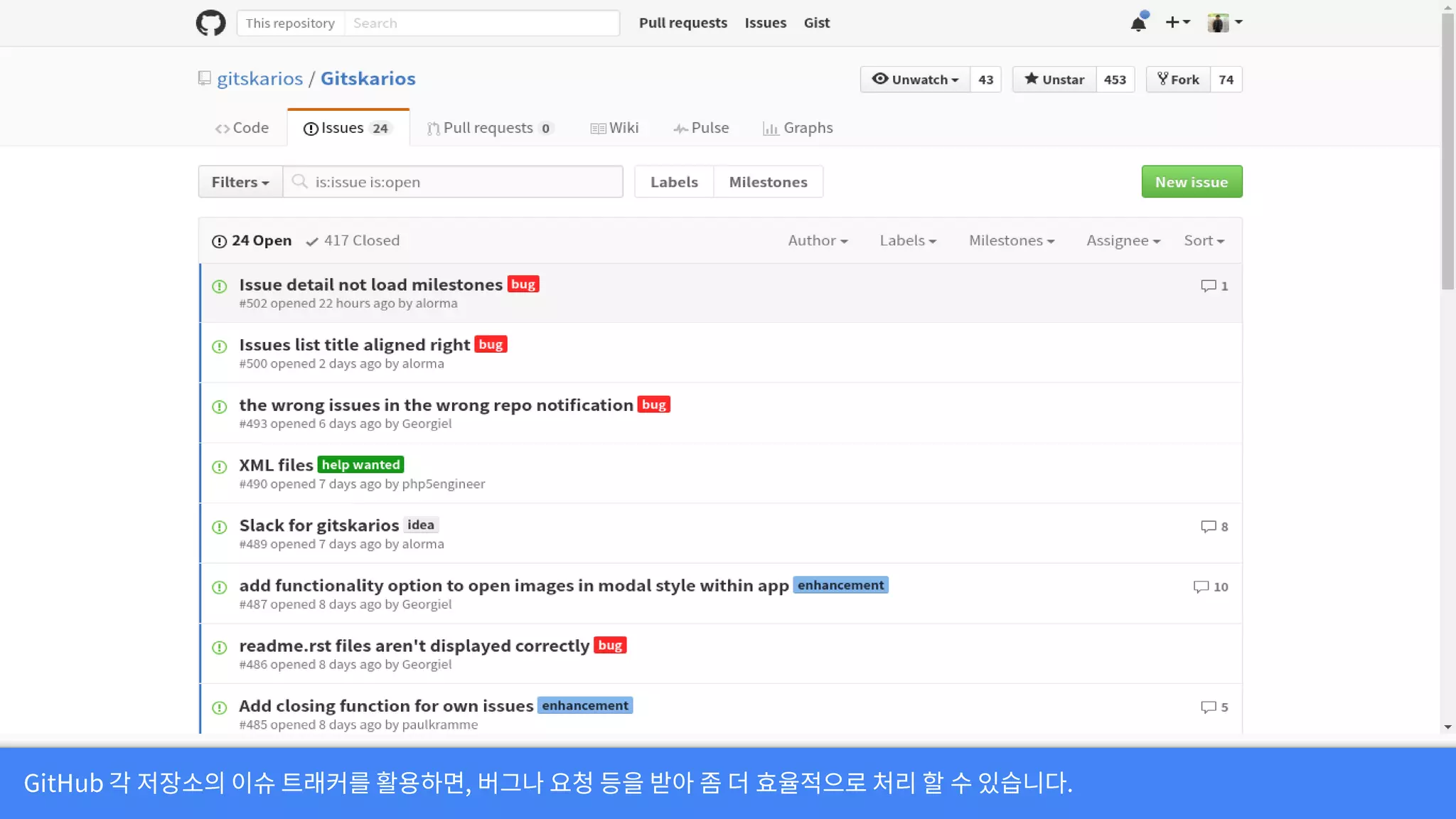Open the create new plus menu
1456x819 pixels.
(1177, 23)
